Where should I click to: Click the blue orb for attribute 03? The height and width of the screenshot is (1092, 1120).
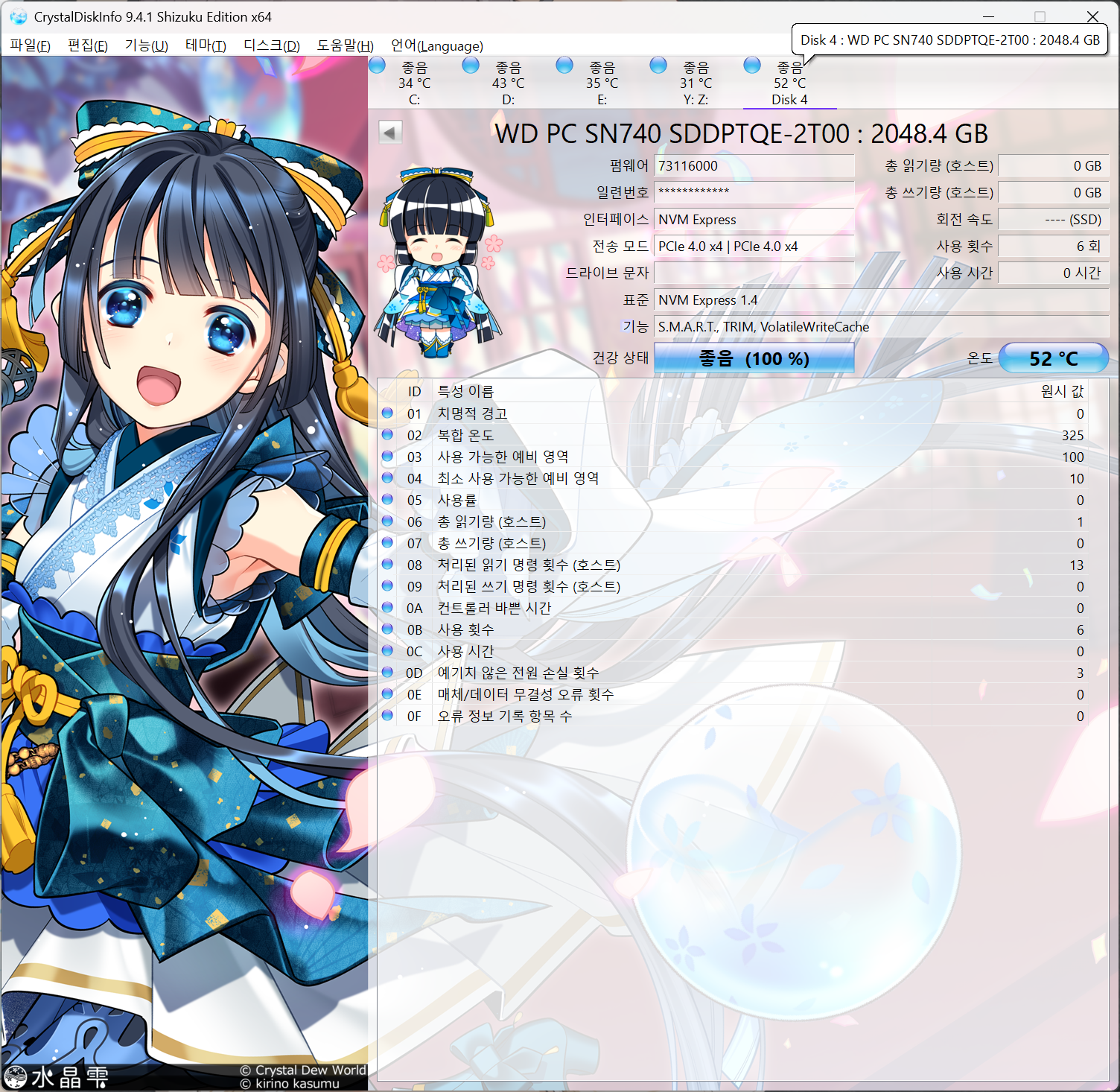click(x=387, y=456)
